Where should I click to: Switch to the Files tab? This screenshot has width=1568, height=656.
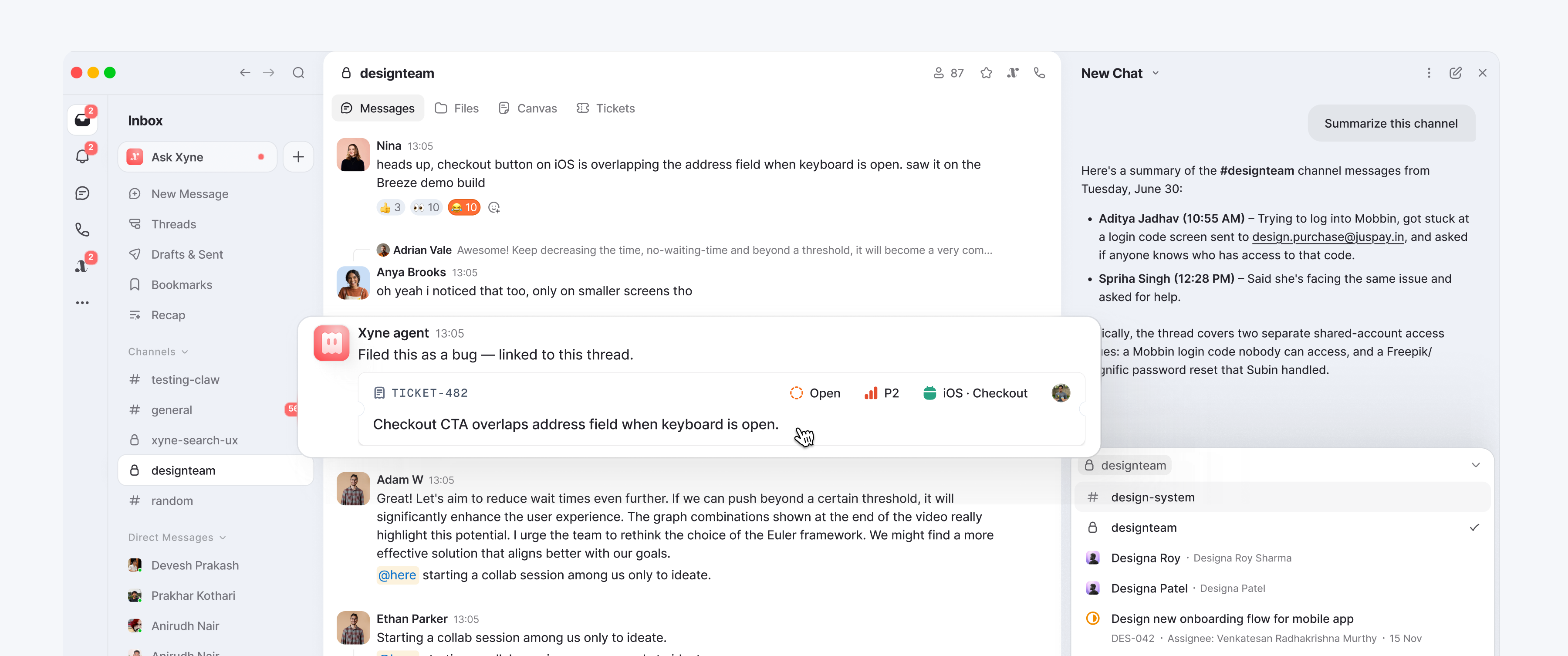click(x=457, y=108)
